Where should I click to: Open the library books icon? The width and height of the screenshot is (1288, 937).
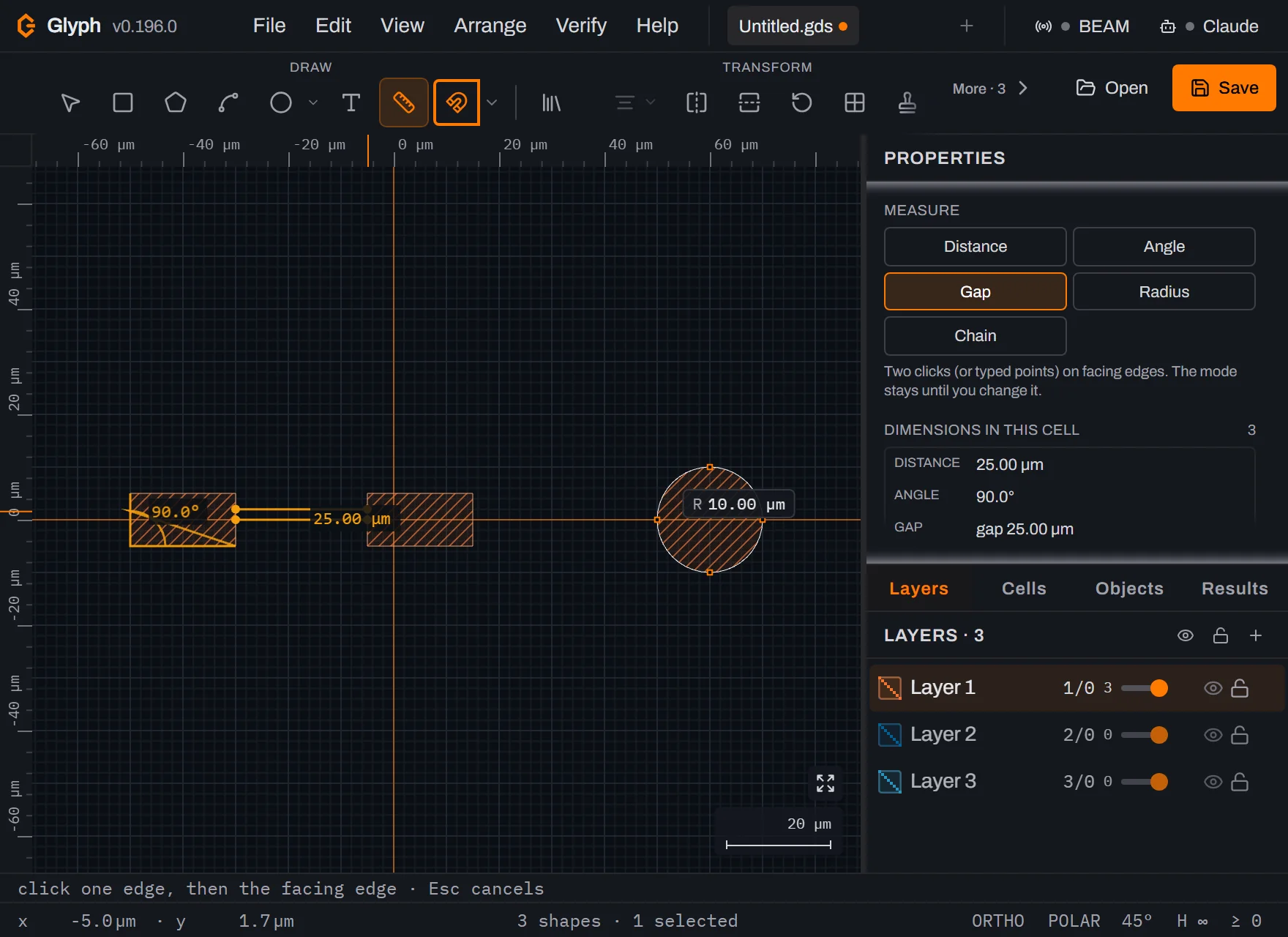(551, 102)
